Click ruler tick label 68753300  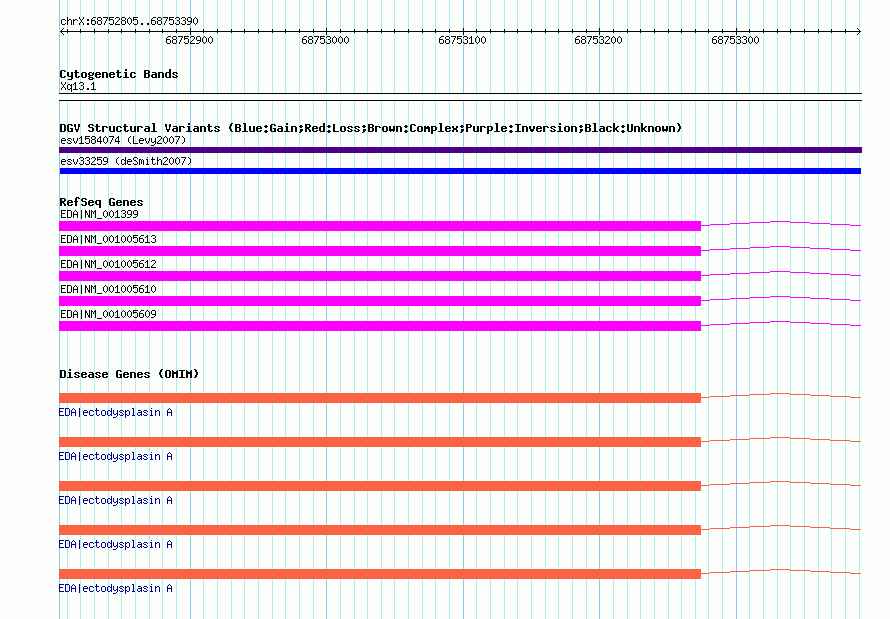click(x=735, y=40)
